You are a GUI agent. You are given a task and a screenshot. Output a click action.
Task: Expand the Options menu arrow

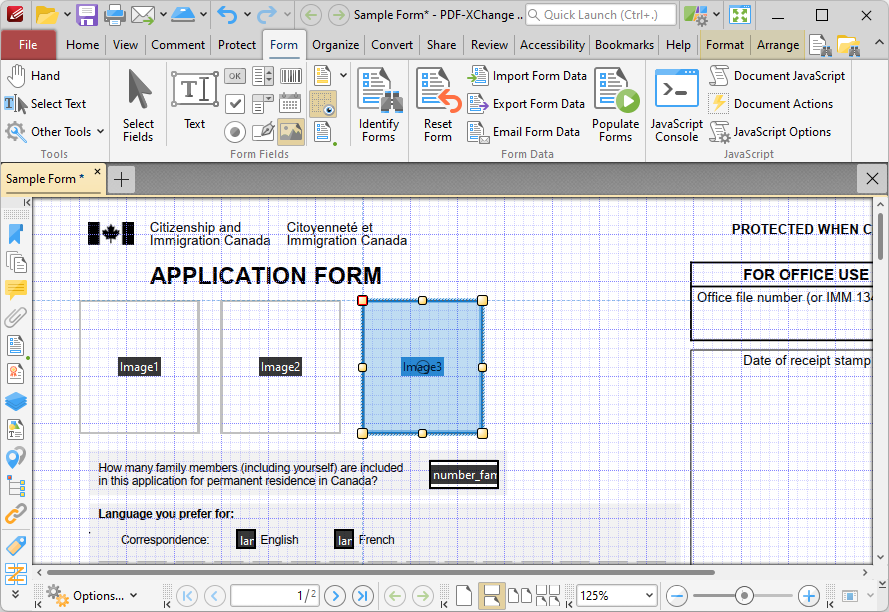[x=133, y=595]
